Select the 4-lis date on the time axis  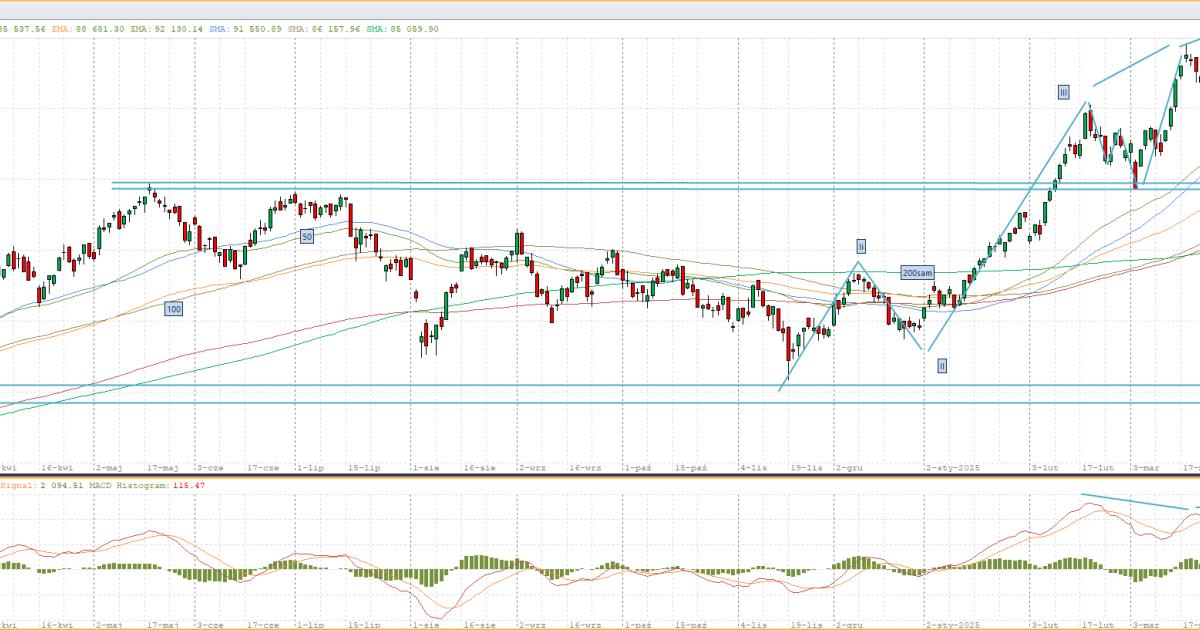tap(752, 467)
